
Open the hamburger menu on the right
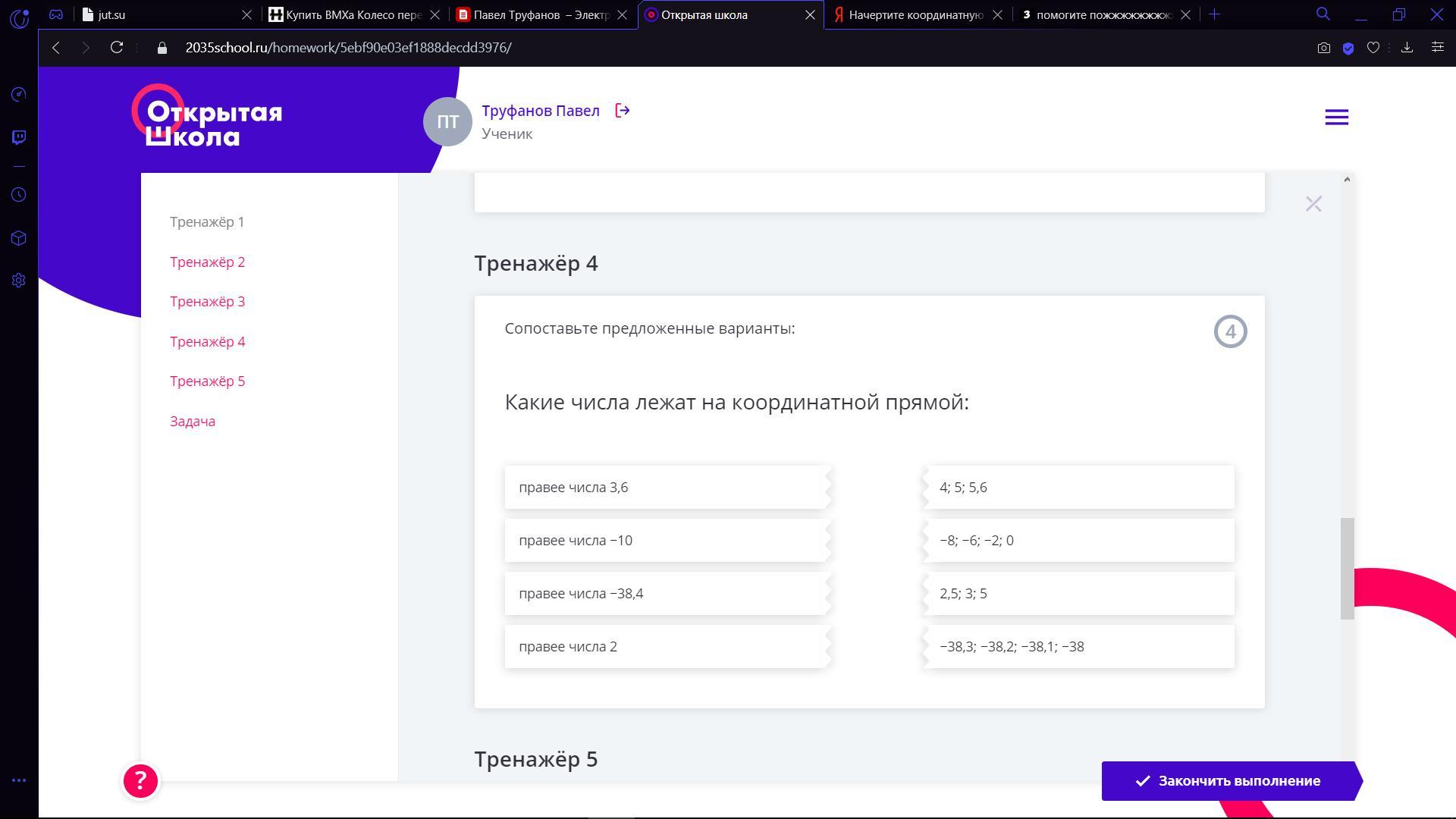tap(1336, 118)
